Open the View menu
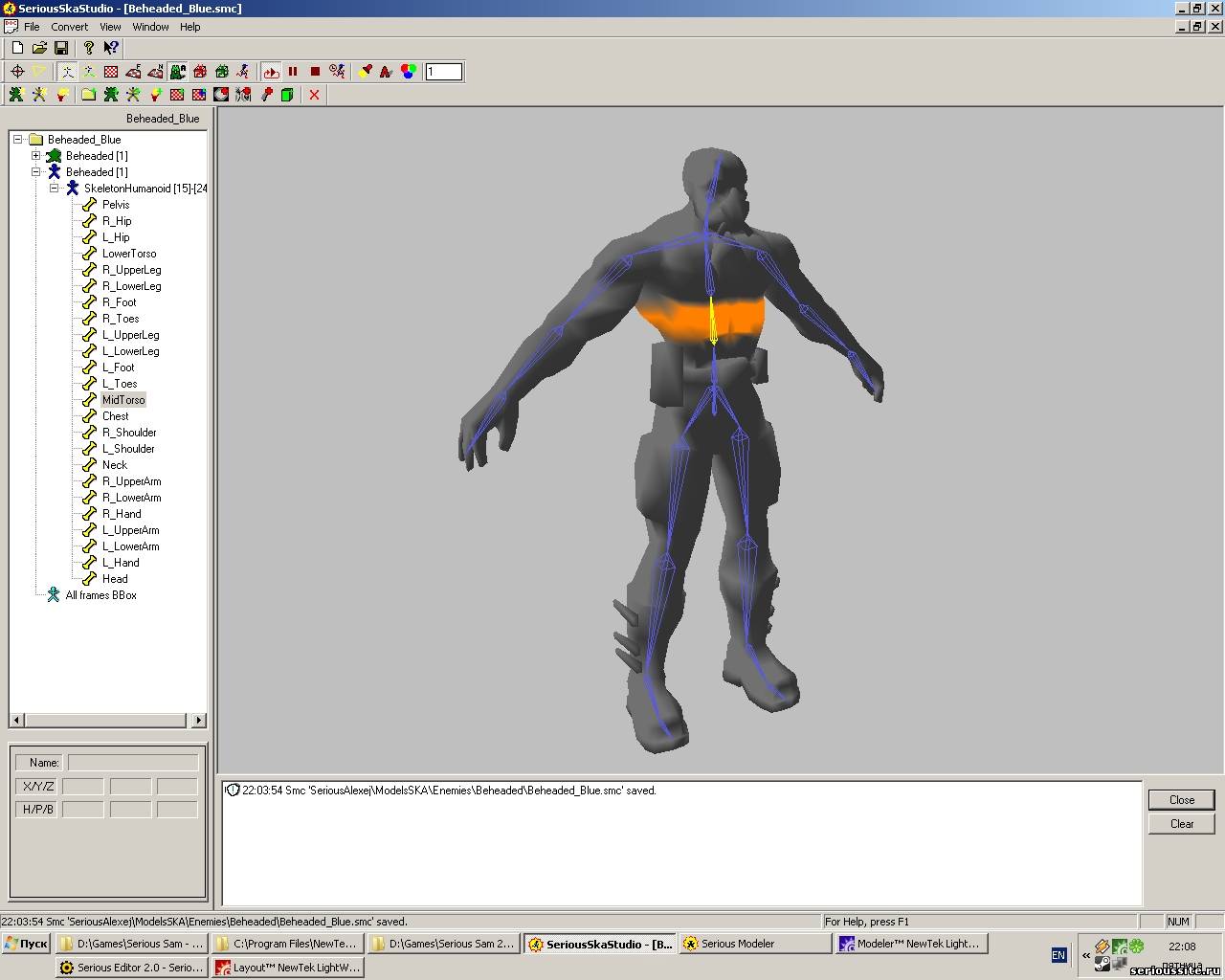Screen dimensions: 1225x980 (111, 27)
